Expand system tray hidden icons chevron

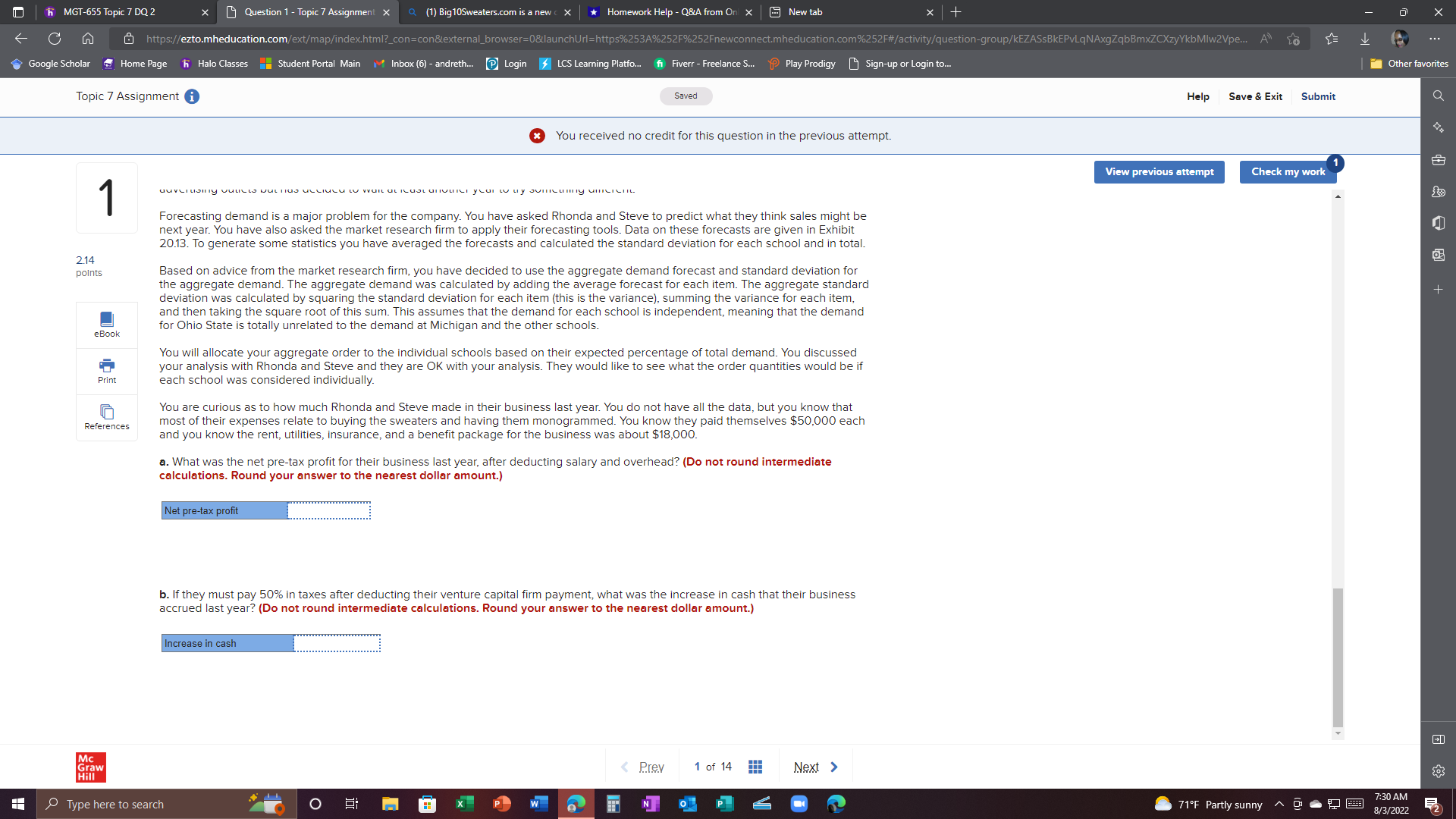1279,804
